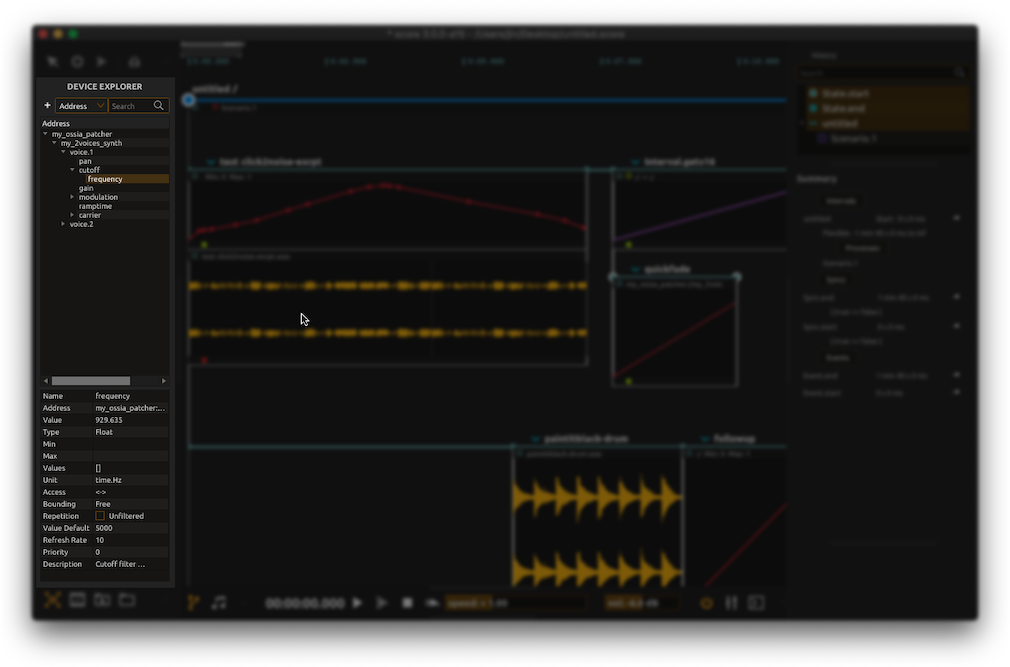Click the reinitialize icon after the stop button
This screenshot has height=667, width=1010.
coord(432,603)
